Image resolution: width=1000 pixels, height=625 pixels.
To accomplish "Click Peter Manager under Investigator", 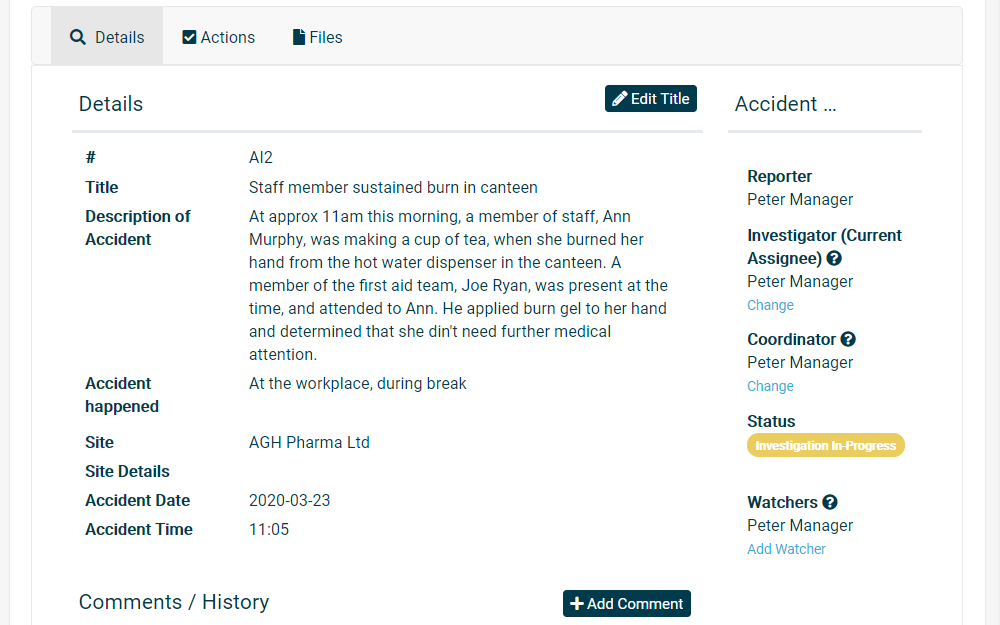I will pos(800,281).
